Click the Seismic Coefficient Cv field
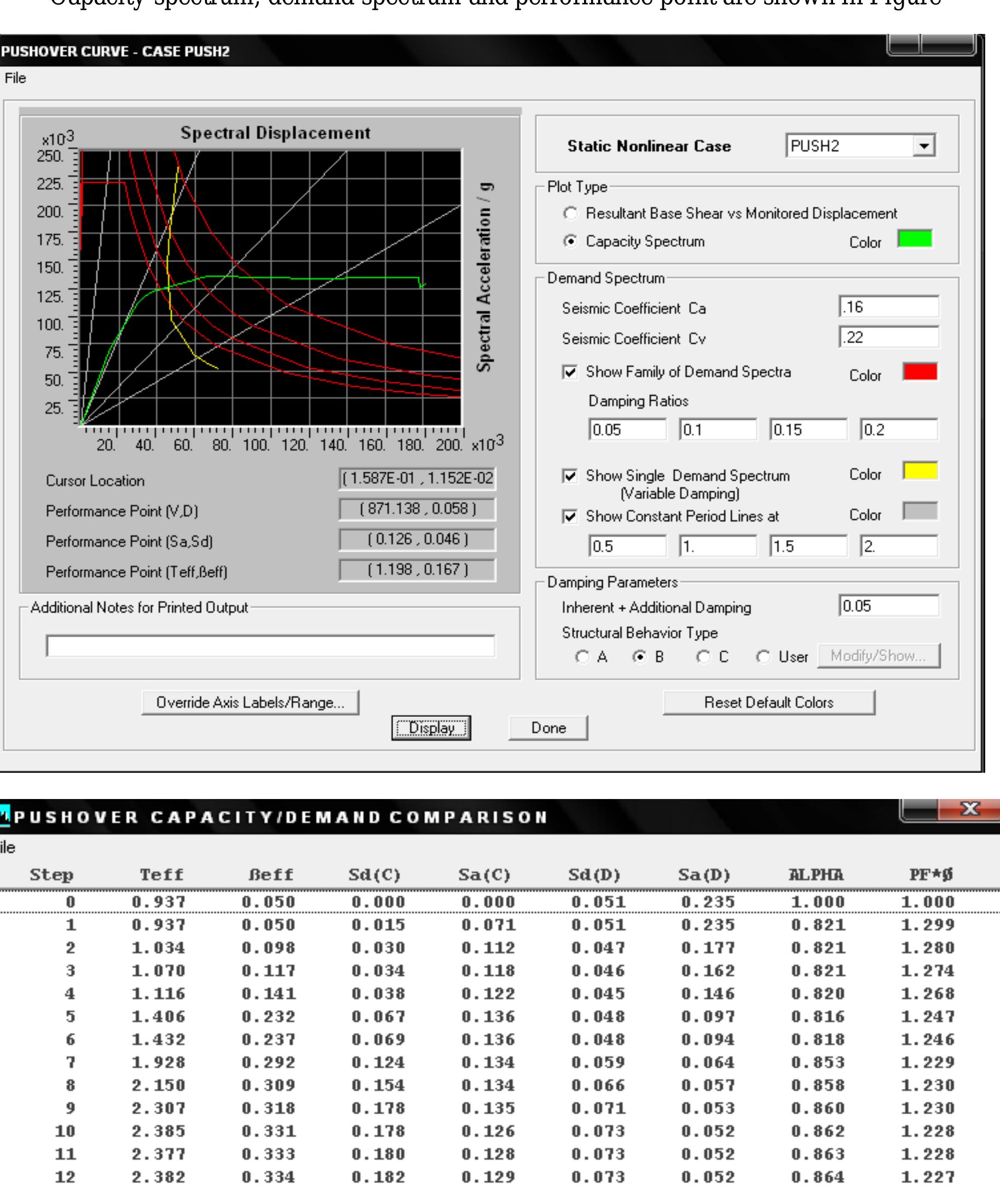1000x1204 pixels. (x=889, y=337)
